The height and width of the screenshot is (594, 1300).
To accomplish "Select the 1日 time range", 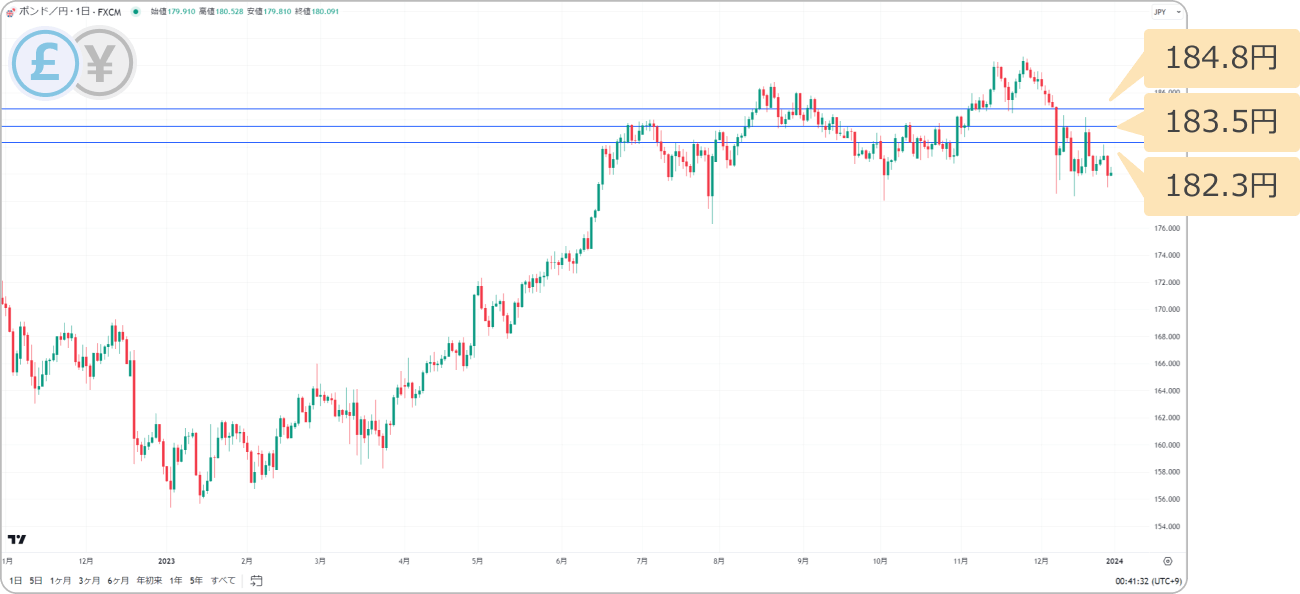I will coord(16,580).
